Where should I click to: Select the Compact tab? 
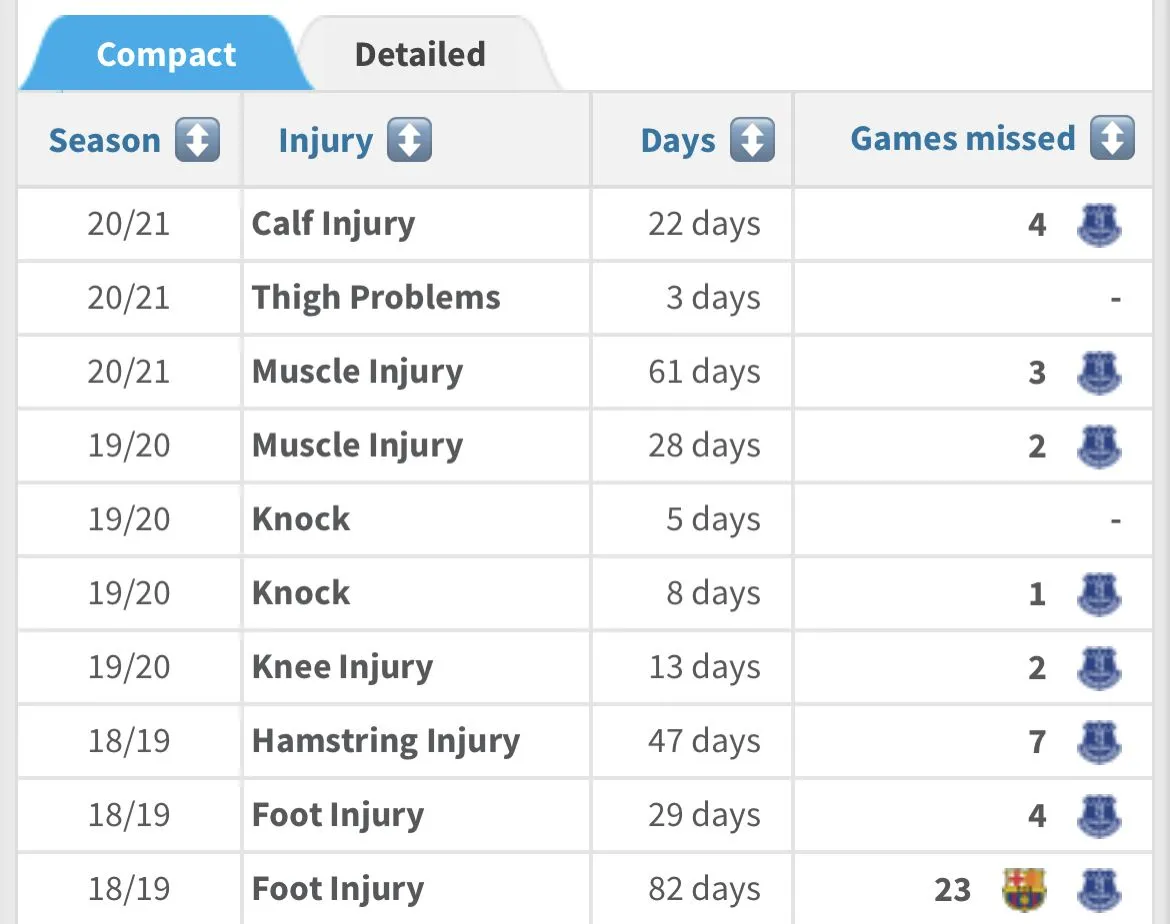pos(166,54)
